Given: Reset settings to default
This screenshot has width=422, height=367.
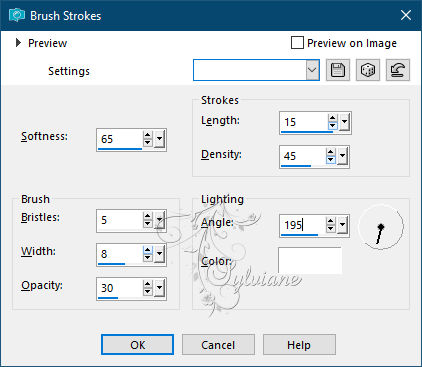Looking at the screenshot, I should click(x=398, y=70).
